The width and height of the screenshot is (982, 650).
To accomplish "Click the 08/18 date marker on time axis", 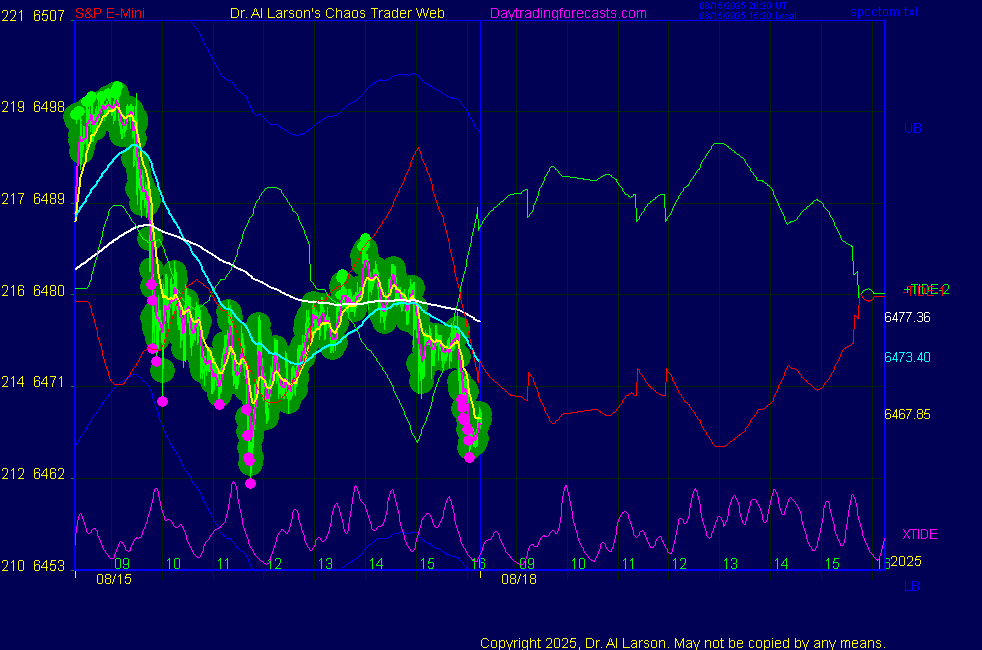I will tap(519, 579).
